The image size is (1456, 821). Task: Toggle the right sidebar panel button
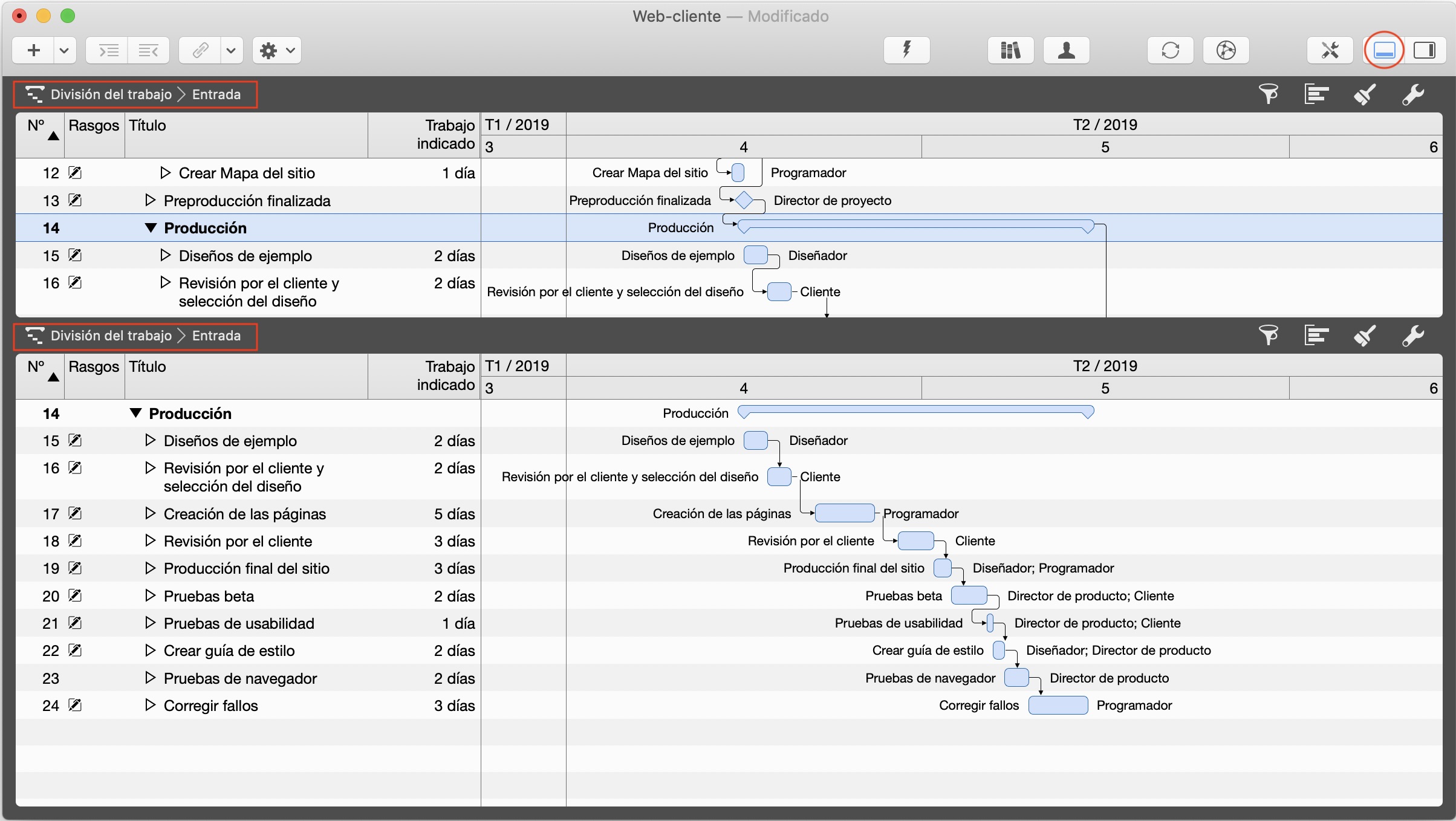point(1425,50)
